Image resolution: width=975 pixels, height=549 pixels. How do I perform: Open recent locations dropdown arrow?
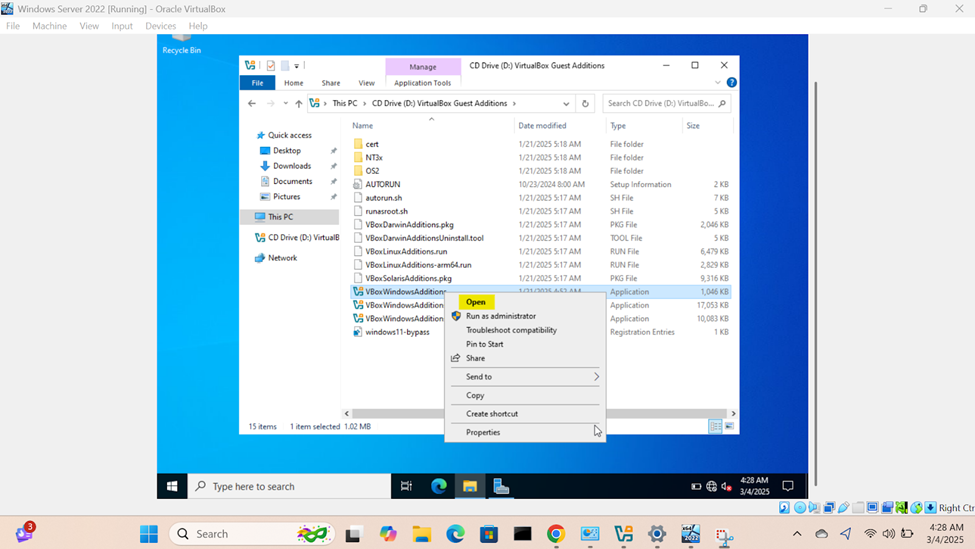pos(285,103)
